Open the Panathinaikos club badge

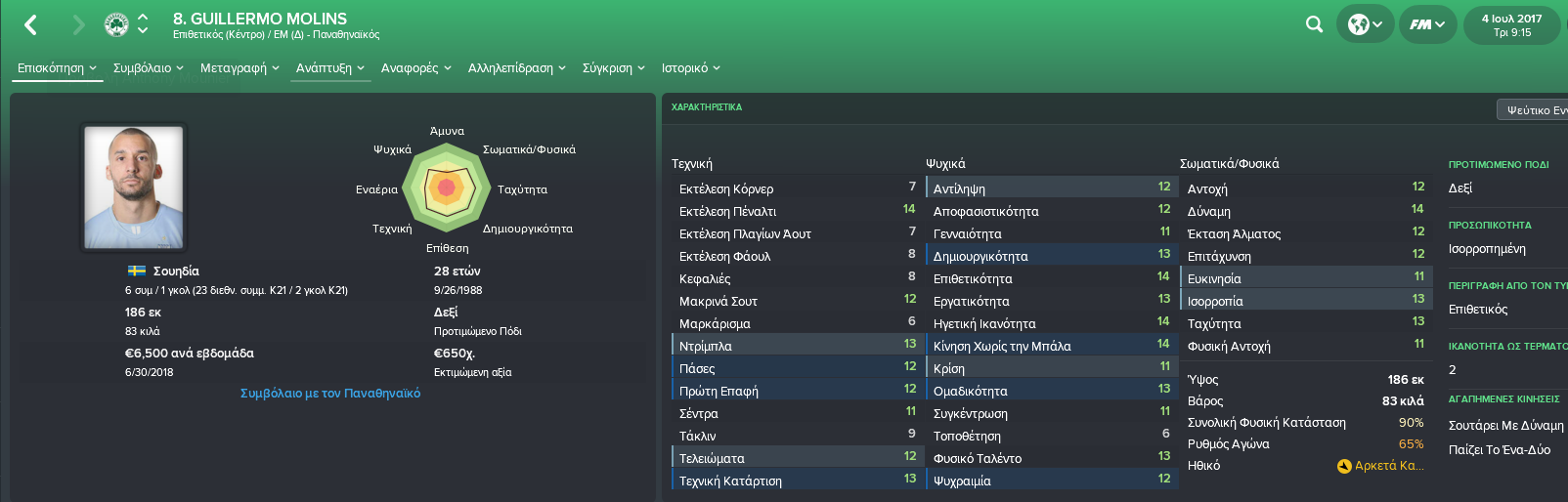pos(116,24)
